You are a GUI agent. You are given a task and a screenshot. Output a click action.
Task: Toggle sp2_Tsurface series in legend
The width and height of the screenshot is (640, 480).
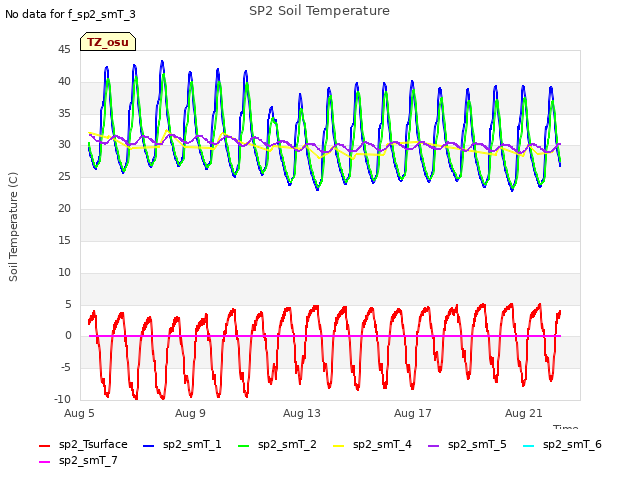coord(83,444)
